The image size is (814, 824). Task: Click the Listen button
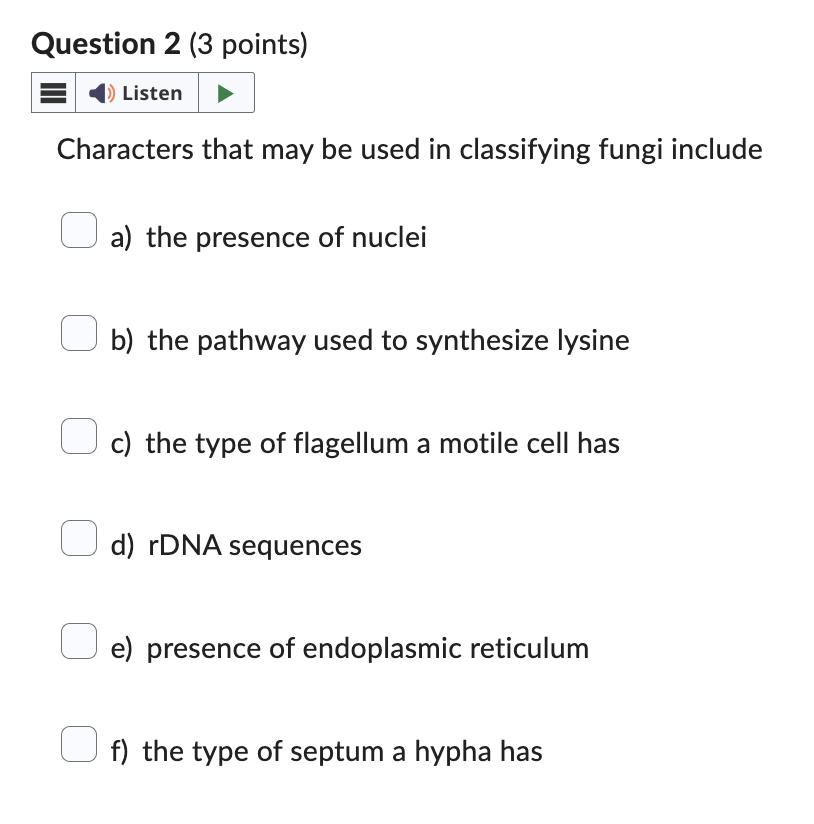tap(137, 92)
